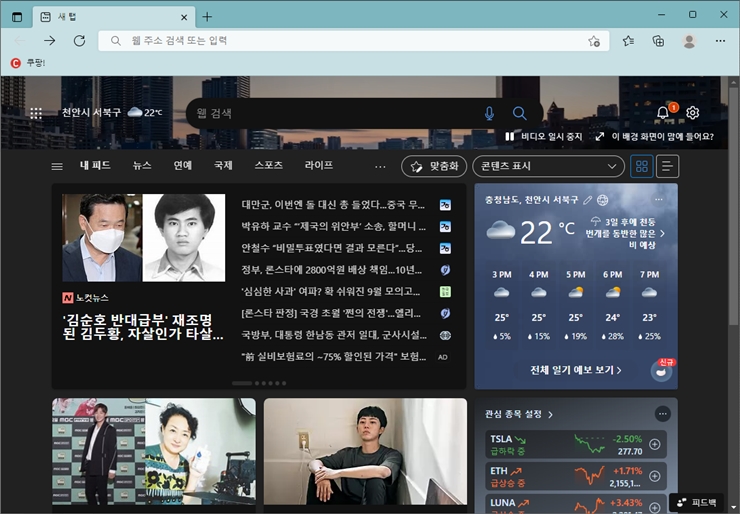740x514 pixels.
Task: Switch to grid layout view
Action: point(642,166)
